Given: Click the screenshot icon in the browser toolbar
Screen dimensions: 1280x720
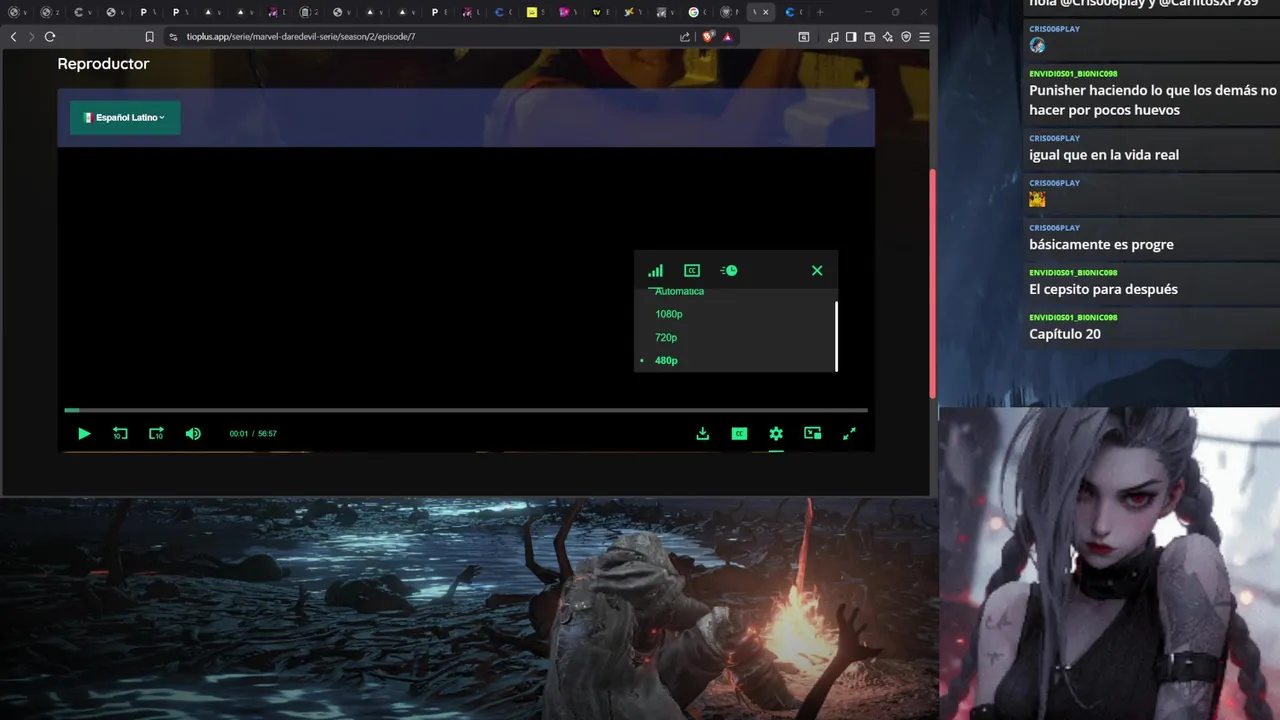Looking at the screenshot, I should pyautogui.click(x=804, y=37).
